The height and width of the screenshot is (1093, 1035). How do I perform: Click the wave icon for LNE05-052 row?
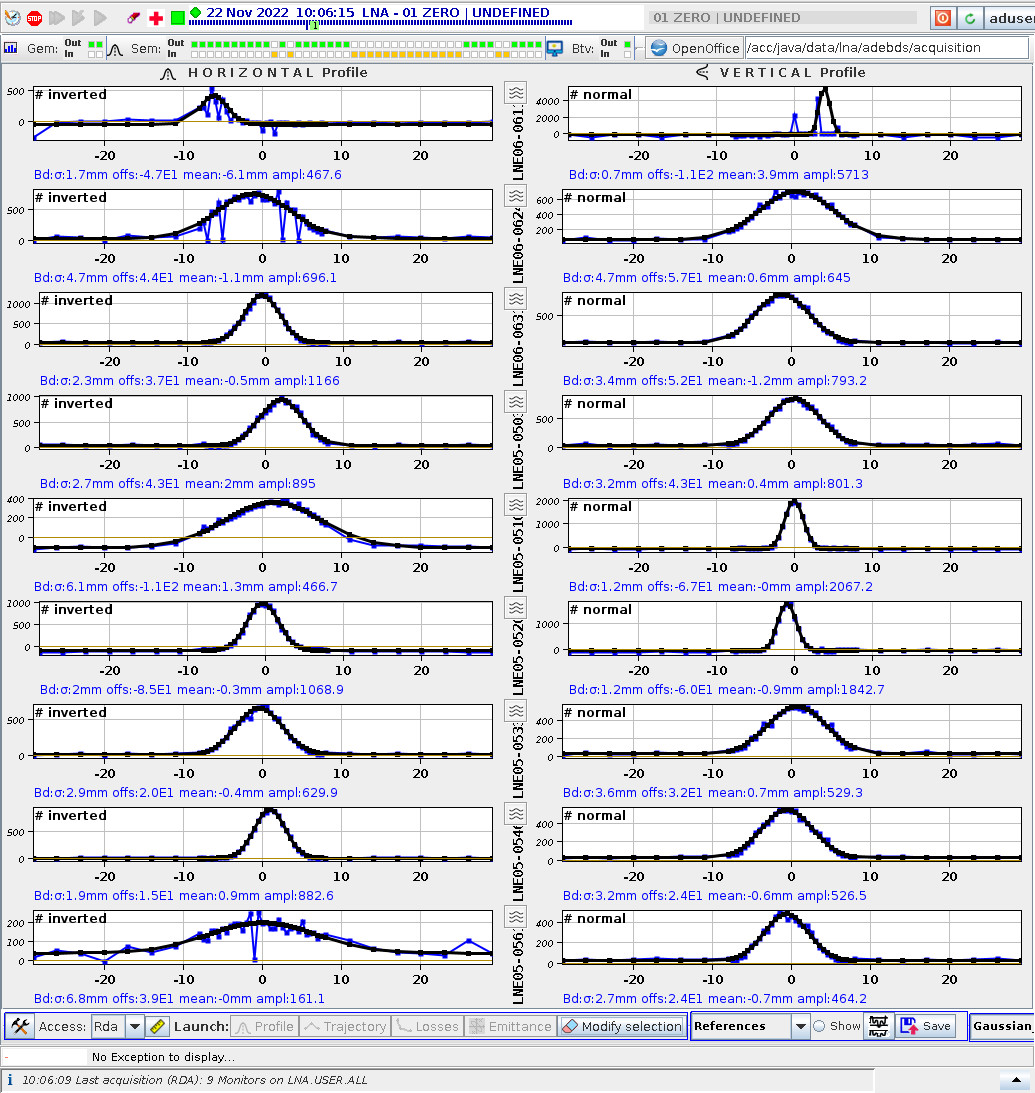516,608
